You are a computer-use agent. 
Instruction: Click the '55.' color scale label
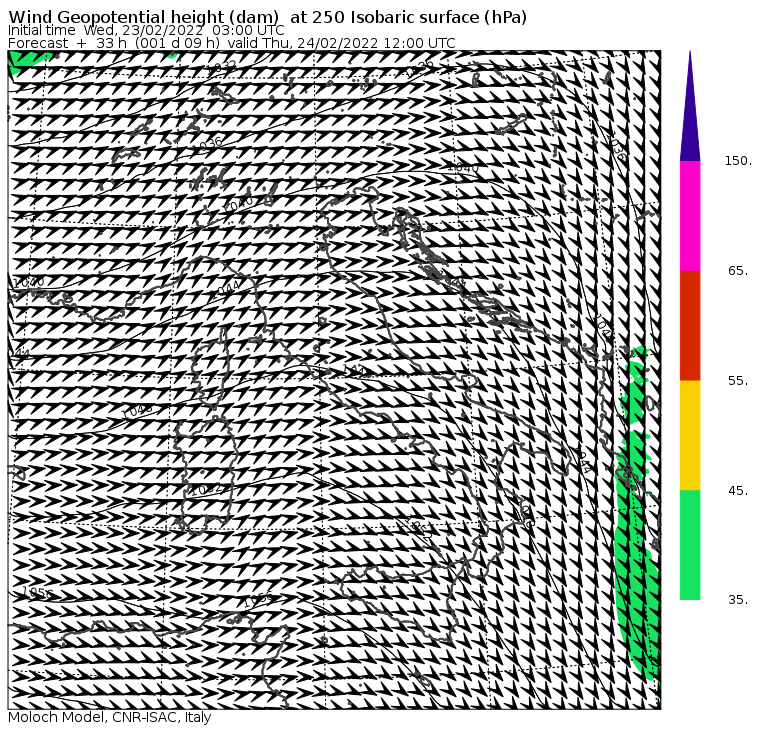738,381
